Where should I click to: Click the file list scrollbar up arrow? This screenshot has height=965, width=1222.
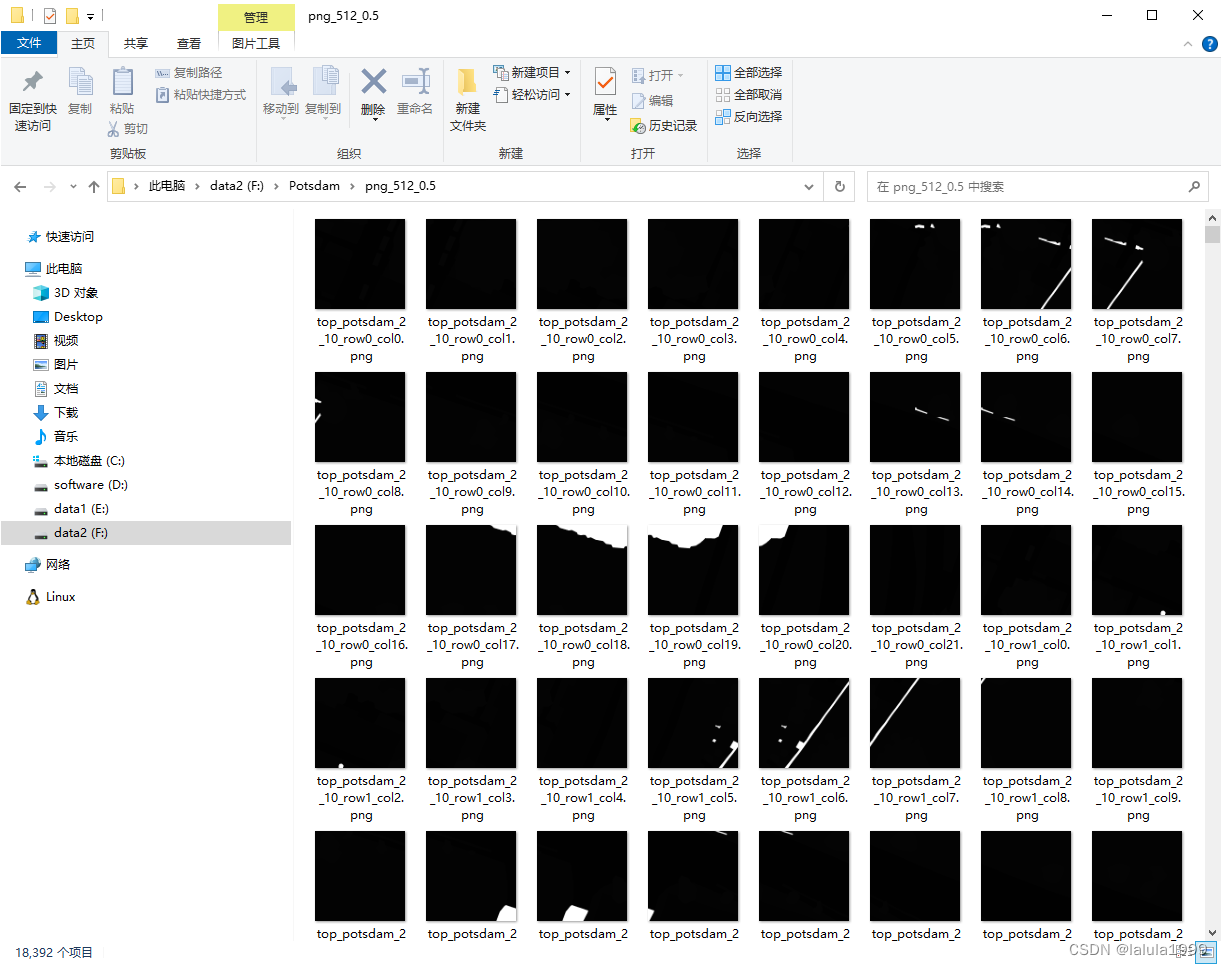click(1212, 219)
